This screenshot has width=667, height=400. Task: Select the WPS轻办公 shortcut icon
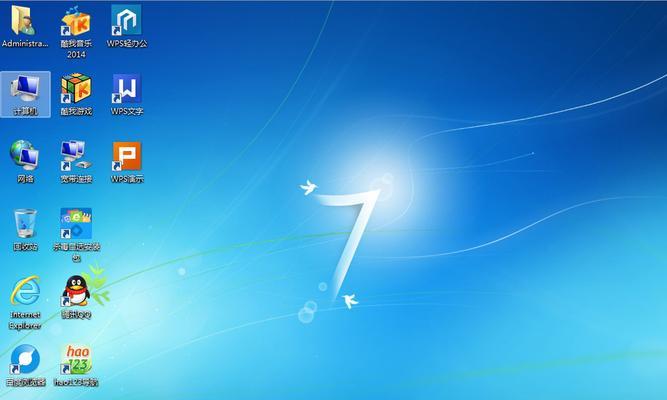click(x=126, y=20)
